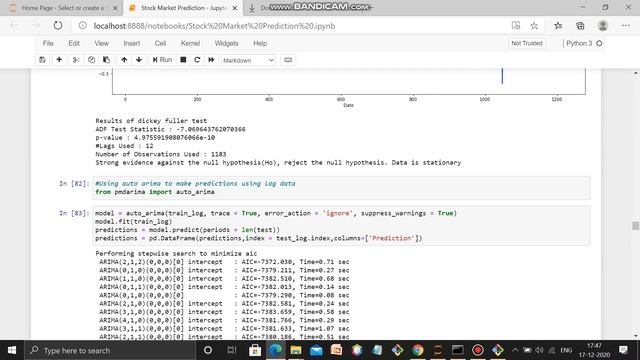Open the Edit menu
Viewport: 640px width, 360px height.
pyautogui.click(x=74, y=43)
